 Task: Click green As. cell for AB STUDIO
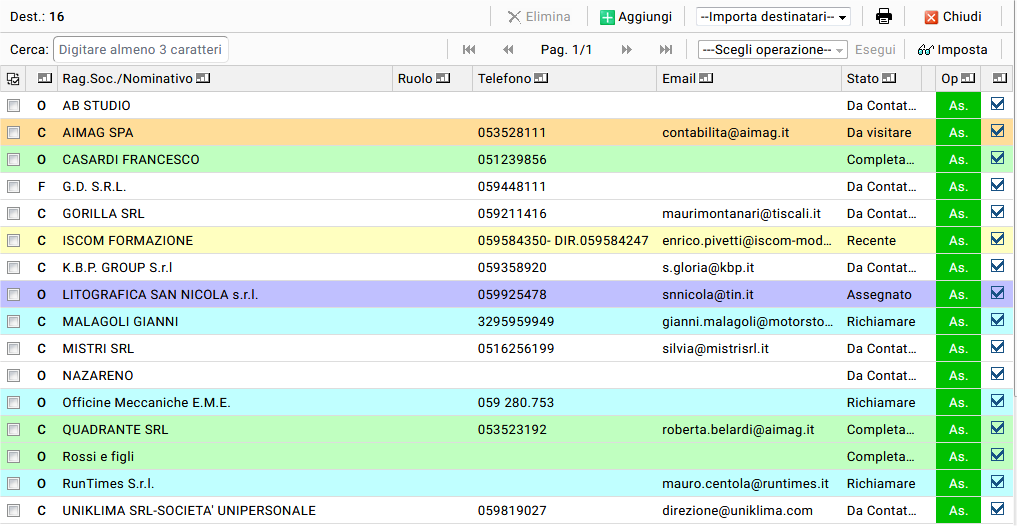(958, 106)
